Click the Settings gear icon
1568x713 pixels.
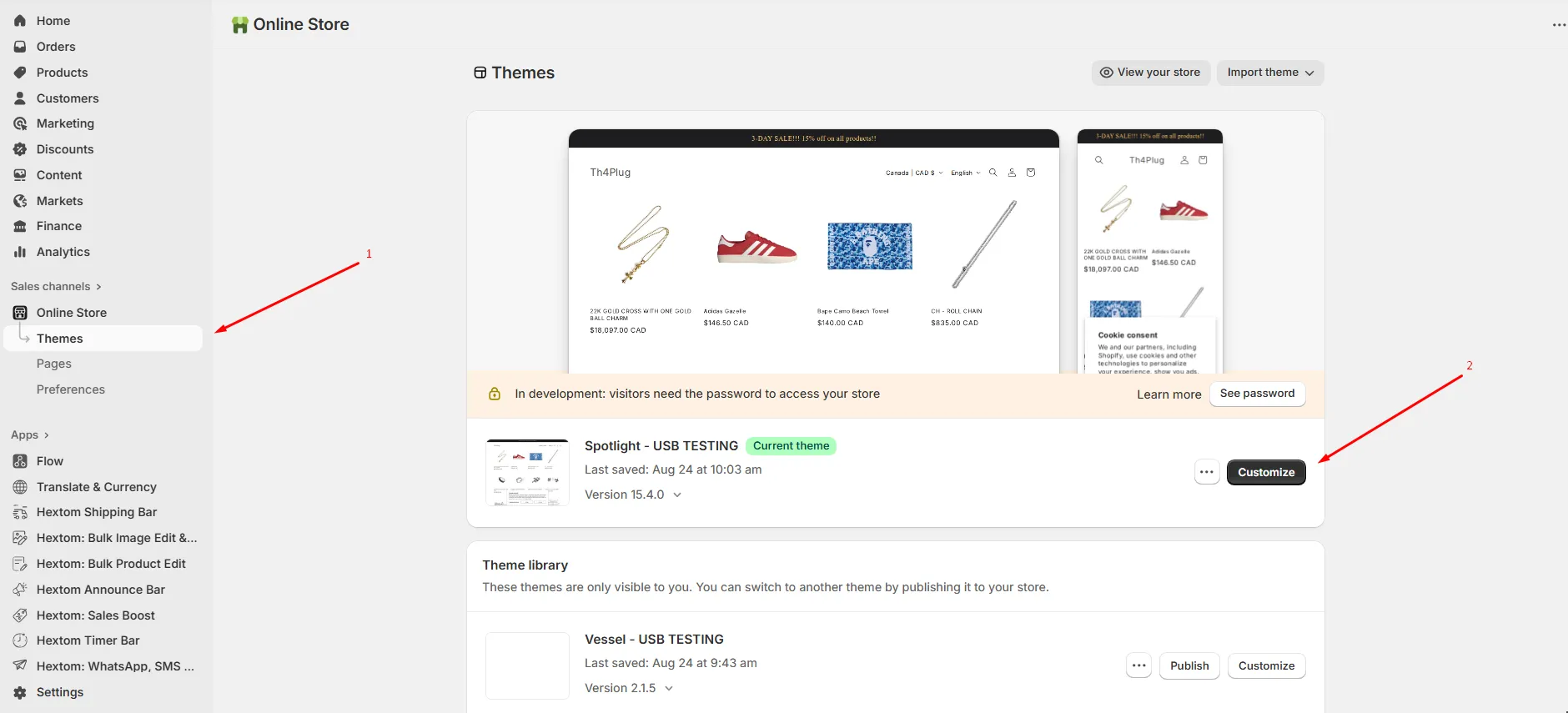coord(20,692)
